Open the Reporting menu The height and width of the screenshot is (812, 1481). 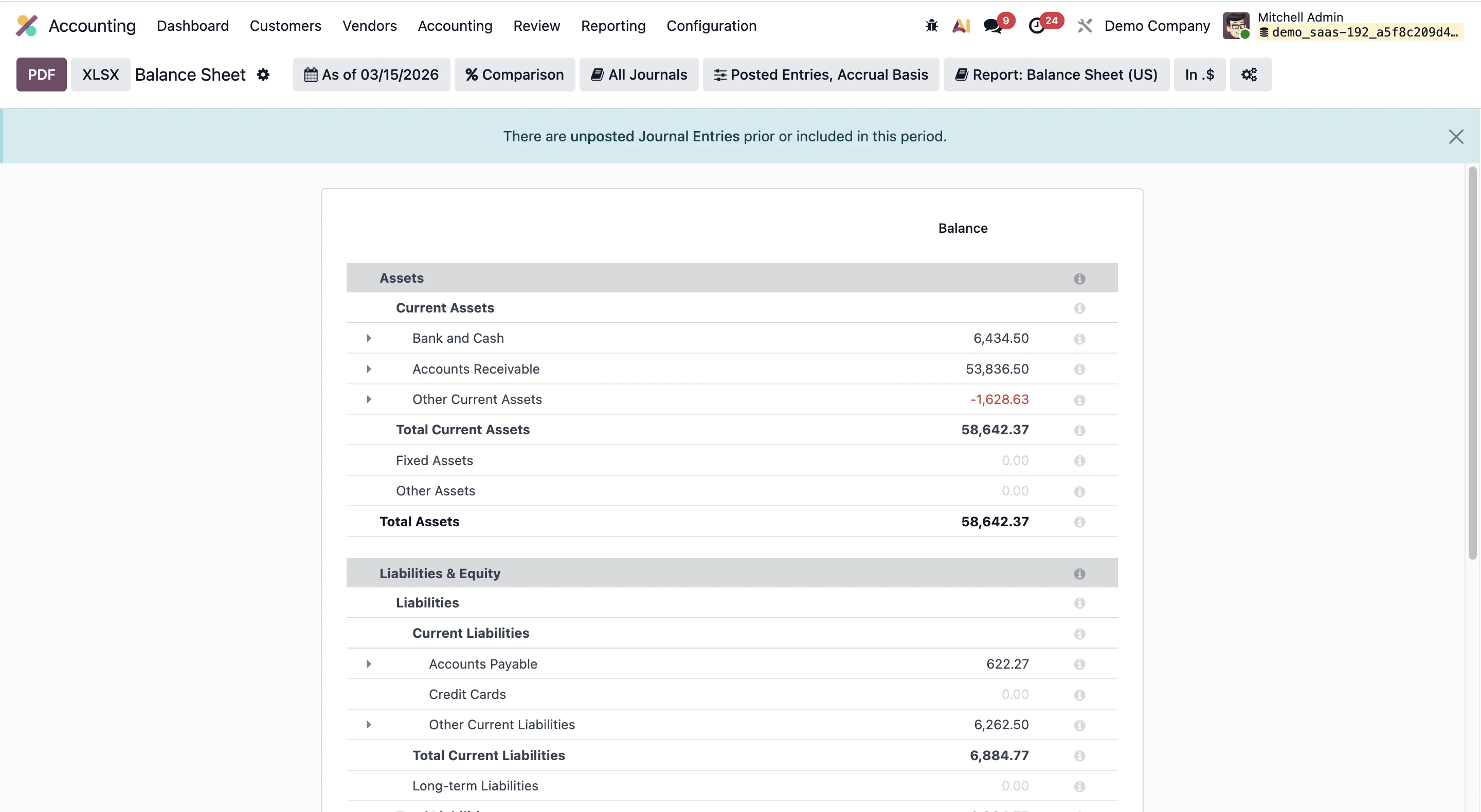pyautogui.click(x=613, y=26)
